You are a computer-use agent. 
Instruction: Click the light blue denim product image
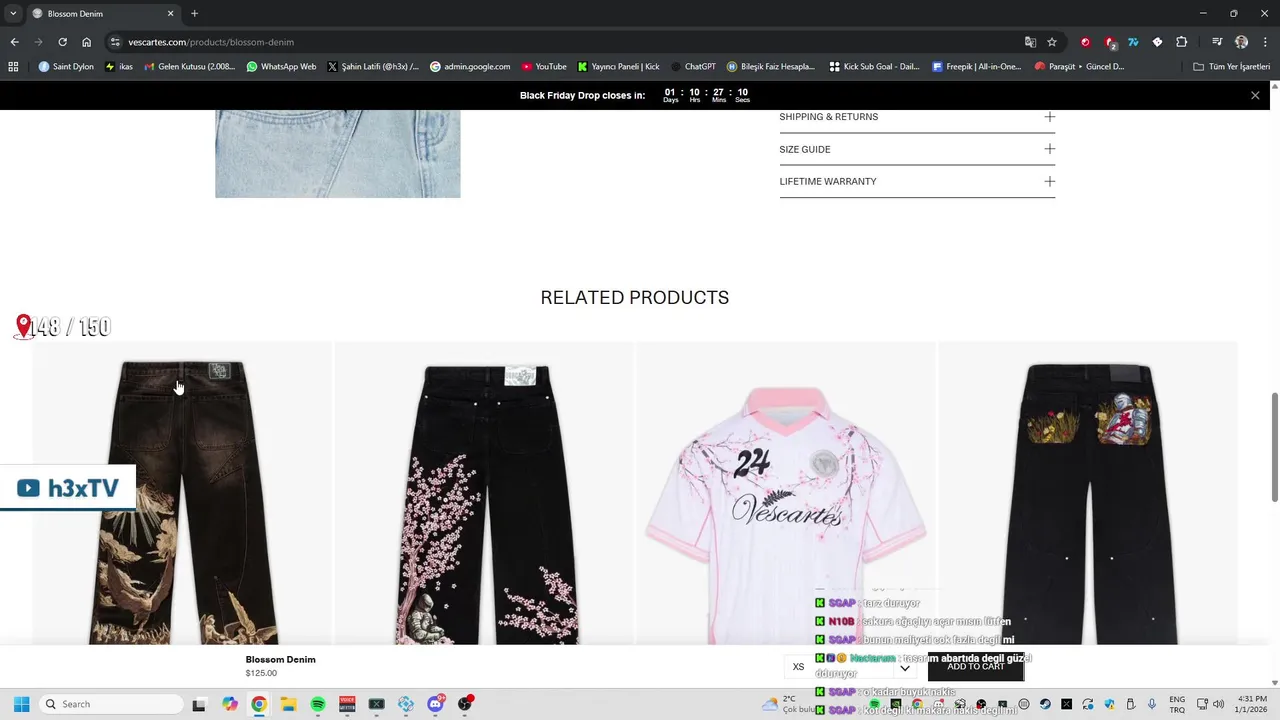[338, 154]
